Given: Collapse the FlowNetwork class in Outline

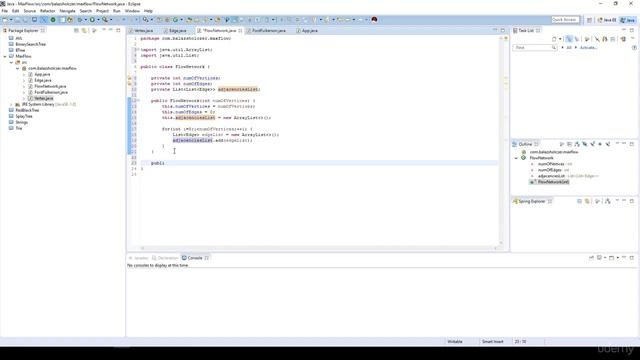Looking at the screenshot, I should pos(516,158).
